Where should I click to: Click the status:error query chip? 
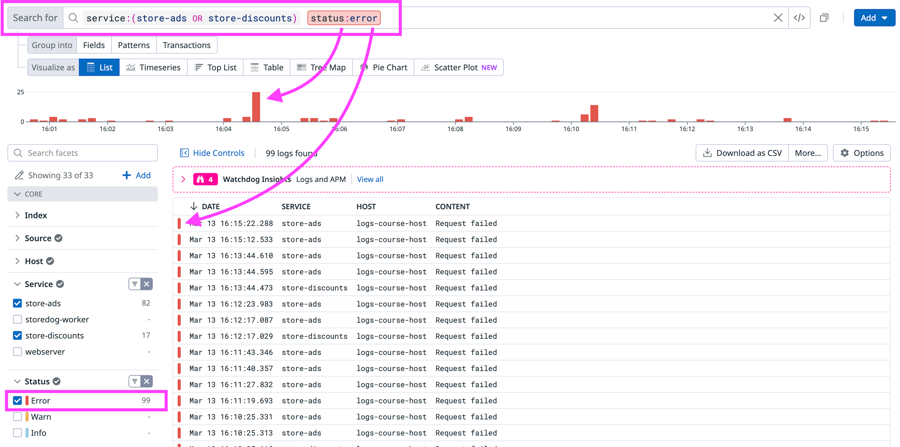344,18
